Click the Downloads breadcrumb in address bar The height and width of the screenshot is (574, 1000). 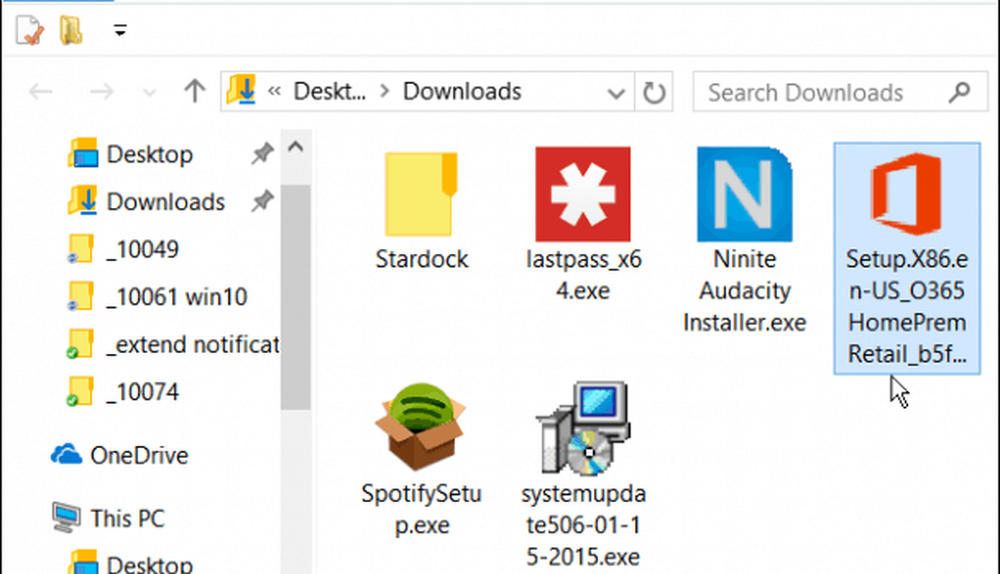[x=462, y=92]
